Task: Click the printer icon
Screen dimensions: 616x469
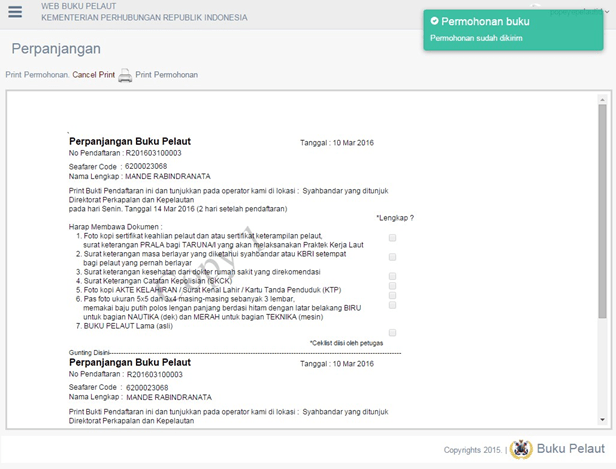Action: 125,75
